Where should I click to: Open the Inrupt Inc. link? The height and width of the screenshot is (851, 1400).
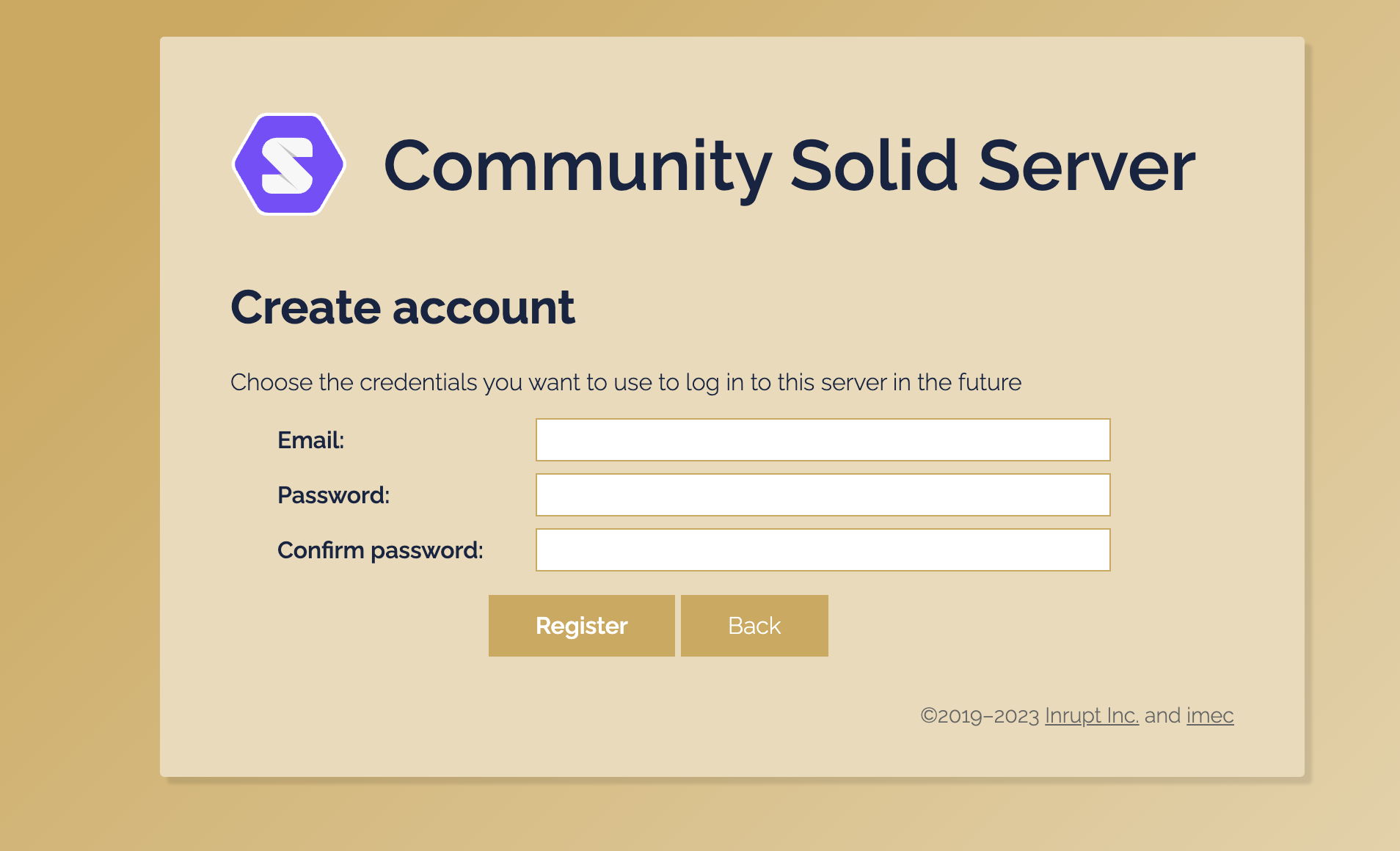[1091, 715]
